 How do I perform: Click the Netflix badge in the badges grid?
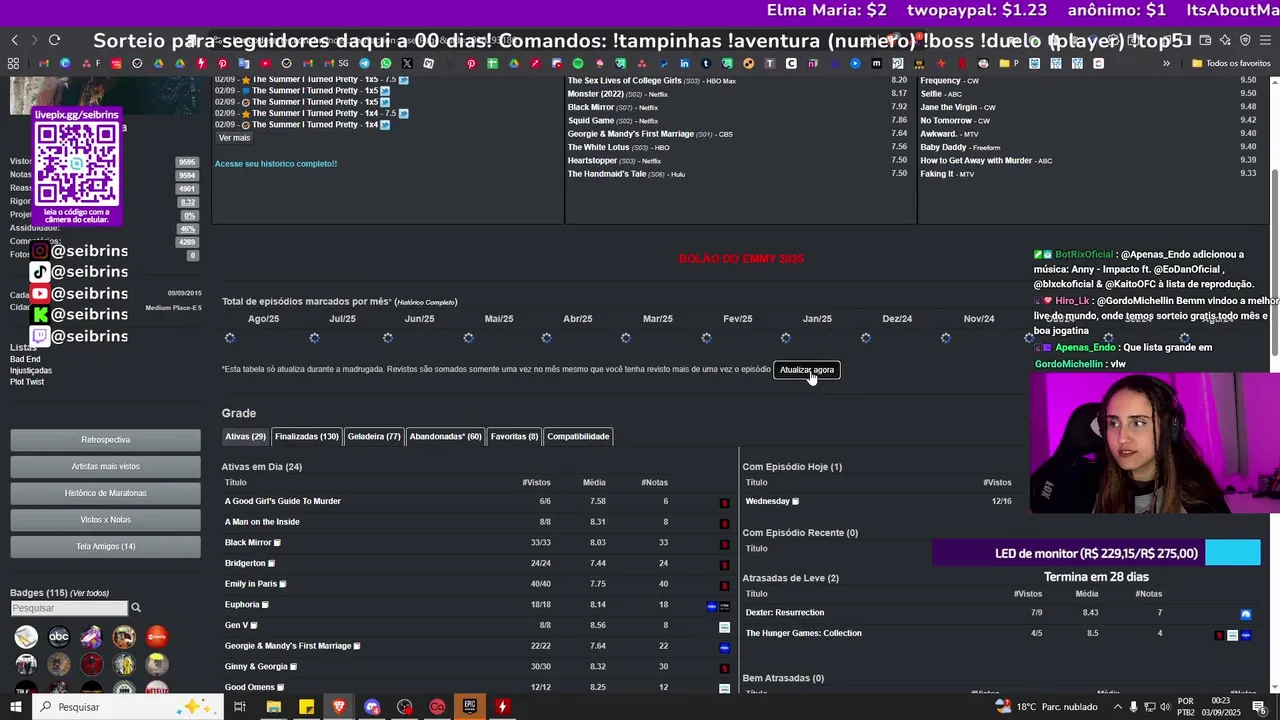157,688
